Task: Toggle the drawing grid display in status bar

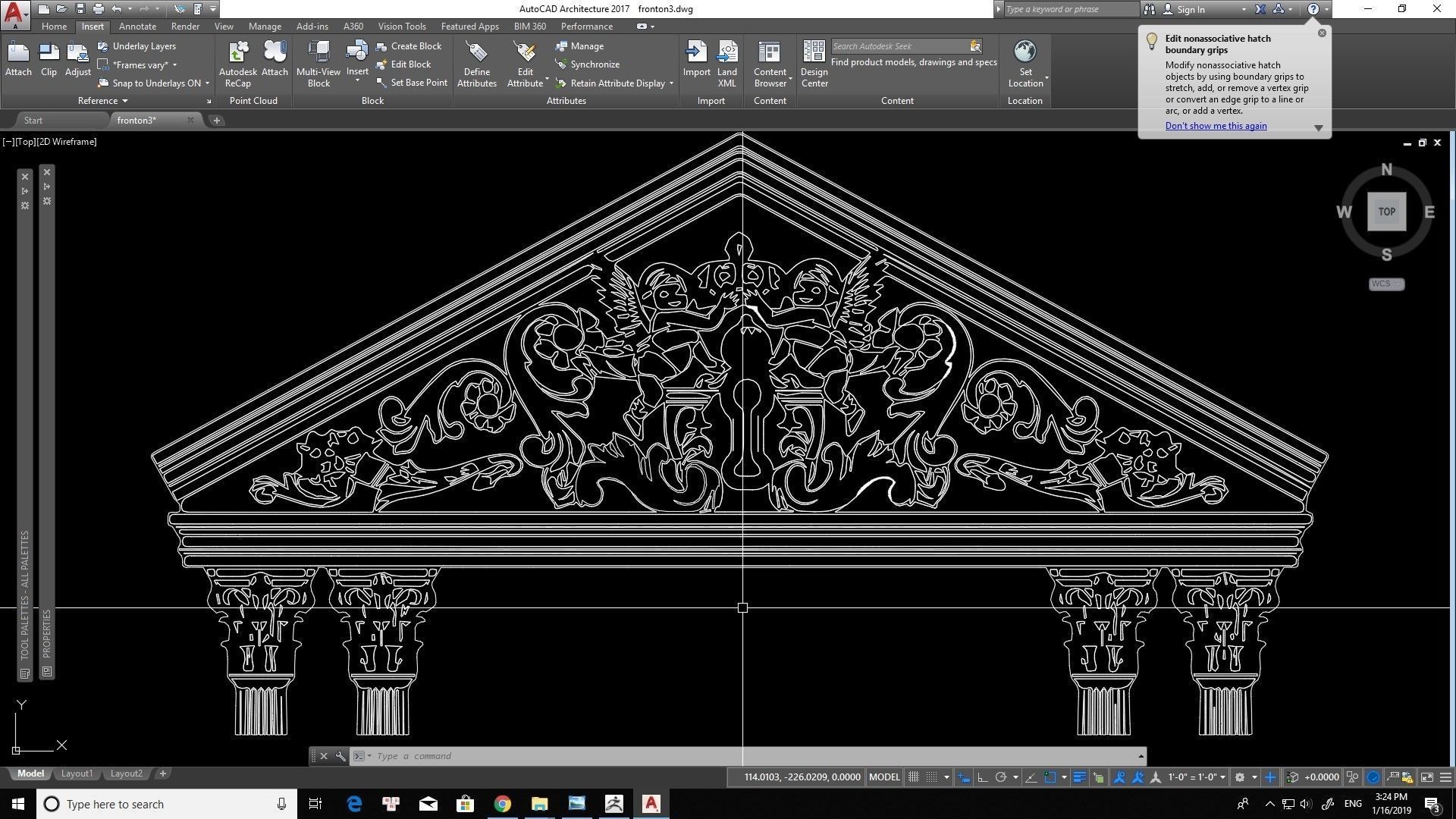Action: point(914,777)
